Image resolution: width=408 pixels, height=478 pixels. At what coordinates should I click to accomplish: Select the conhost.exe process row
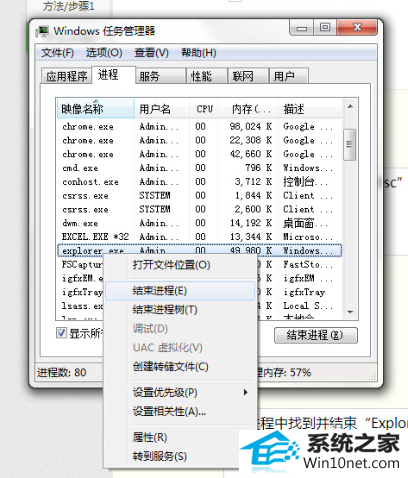(199, 182)
